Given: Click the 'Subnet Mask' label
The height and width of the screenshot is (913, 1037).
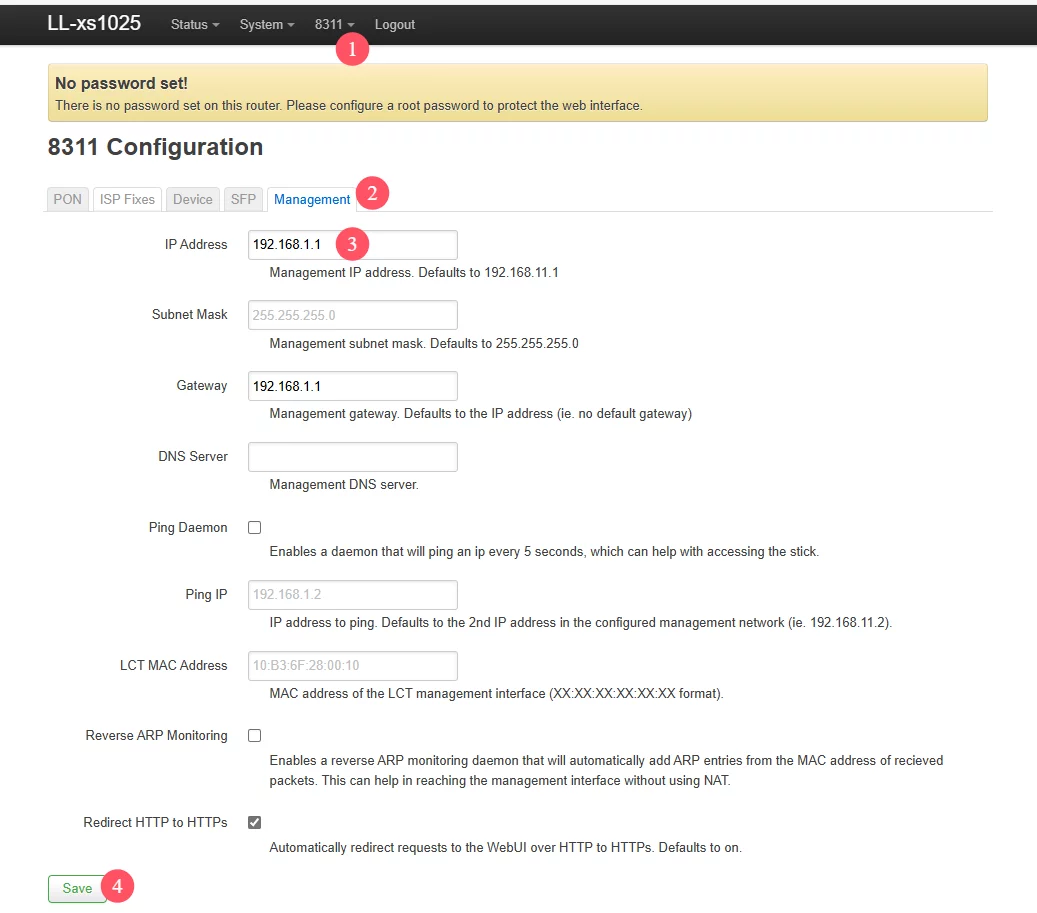Looking at the screenshot, I should click(190, 315).
